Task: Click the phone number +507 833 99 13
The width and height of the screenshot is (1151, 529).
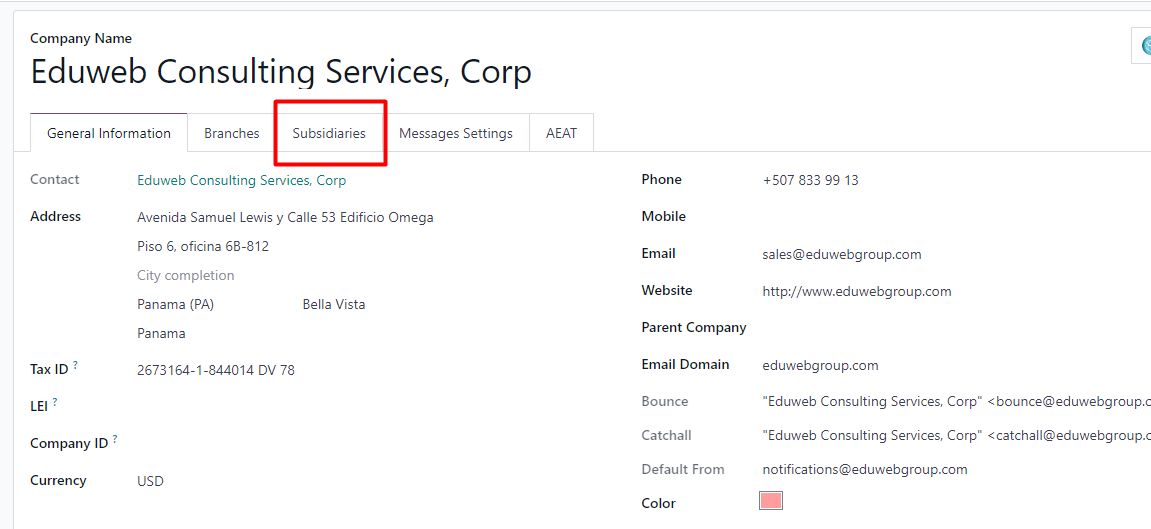Action: (x=810, y=180)
